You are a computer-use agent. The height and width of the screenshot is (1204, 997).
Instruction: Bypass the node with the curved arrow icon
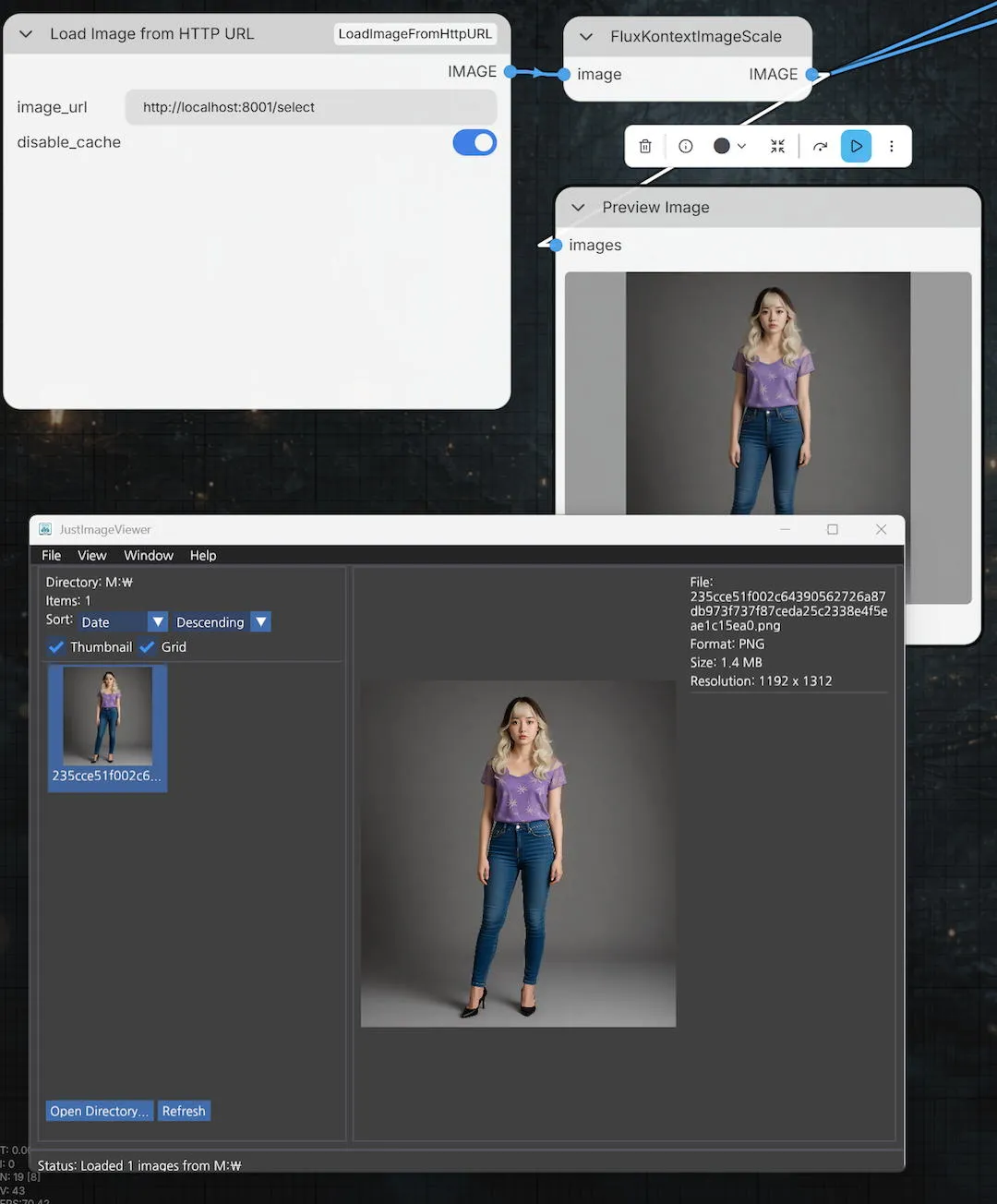point(820,146)
